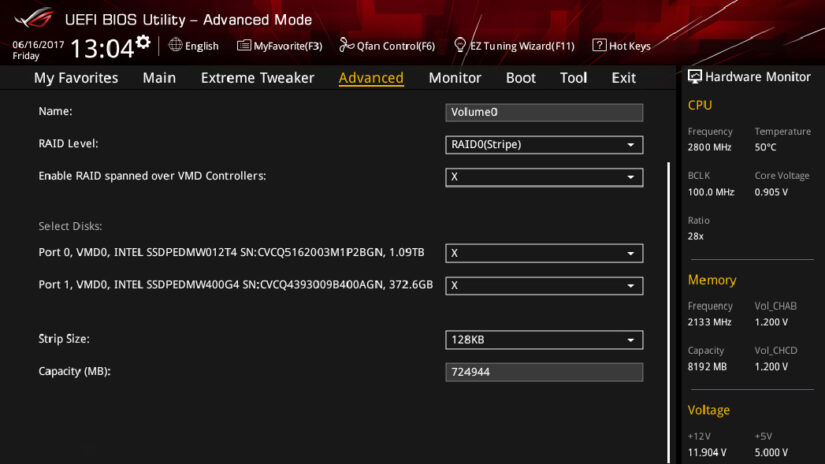Select the Exit menu item
This screenshot has width=825, height=464.
[x=623, y=78]
